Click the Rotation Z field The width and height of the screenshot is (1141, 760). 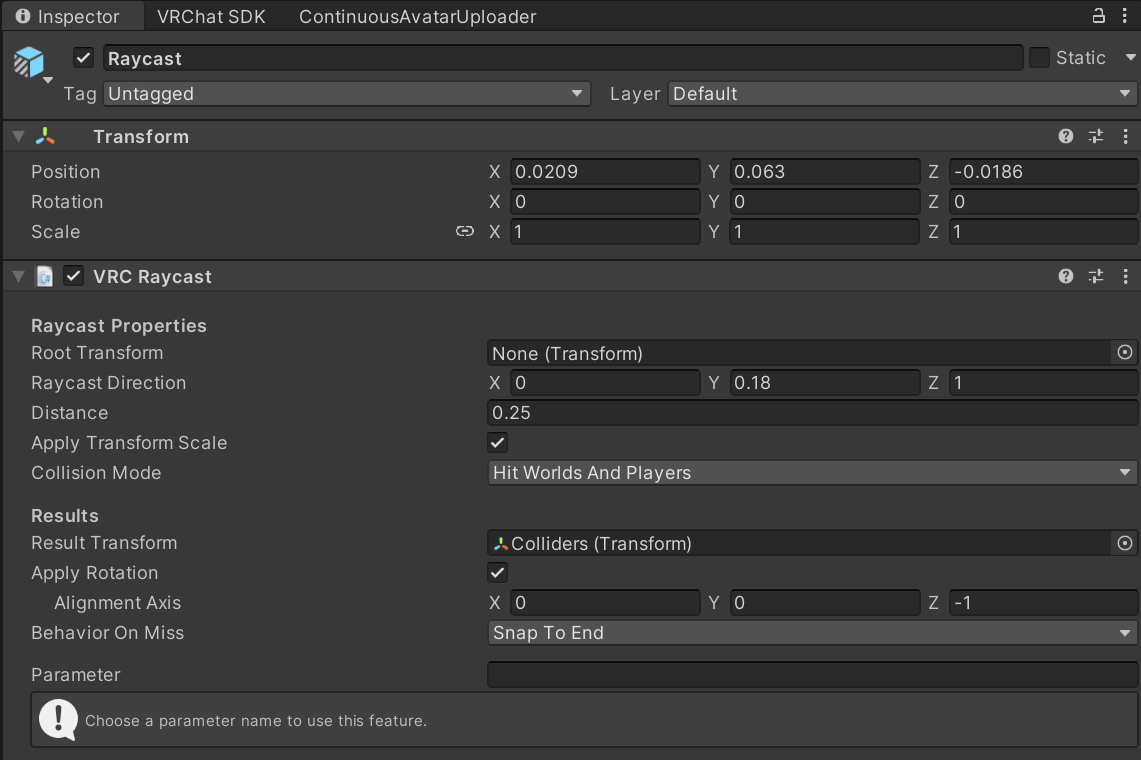pyautogui.click(x=1043, y=202)
